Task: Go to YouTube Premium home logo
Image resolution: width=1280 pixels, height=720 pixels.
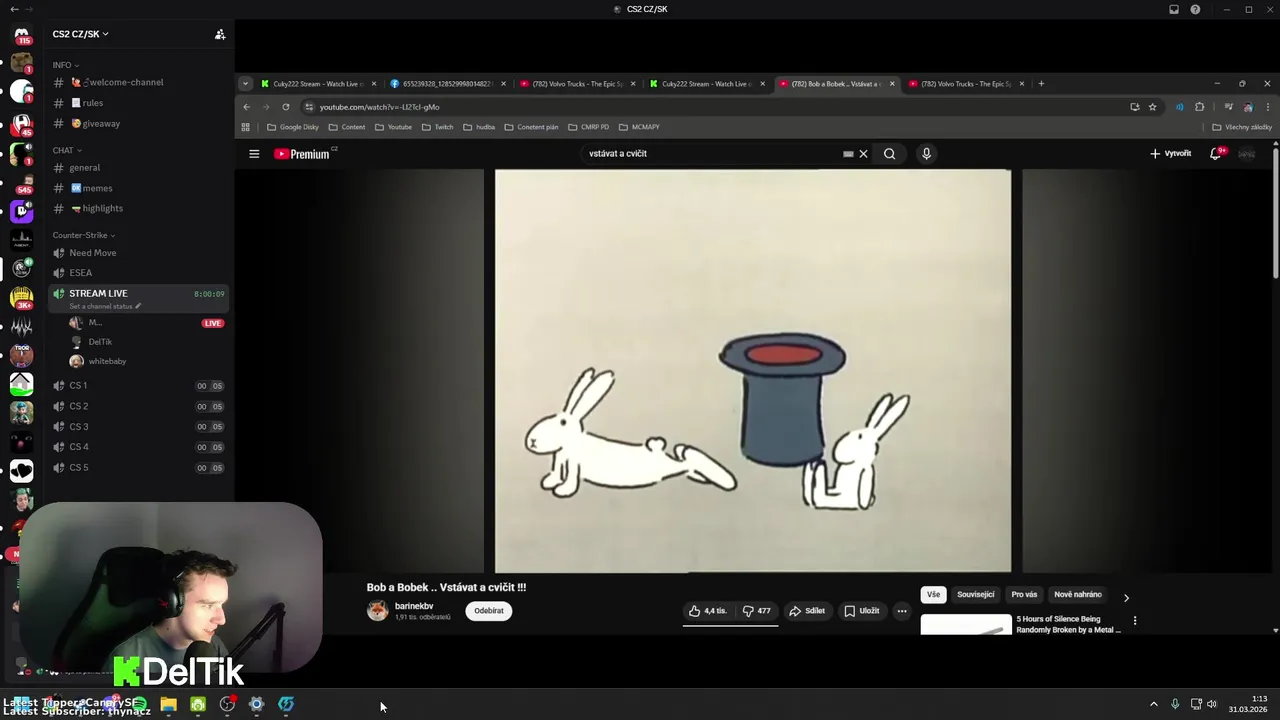Action: 302,154
